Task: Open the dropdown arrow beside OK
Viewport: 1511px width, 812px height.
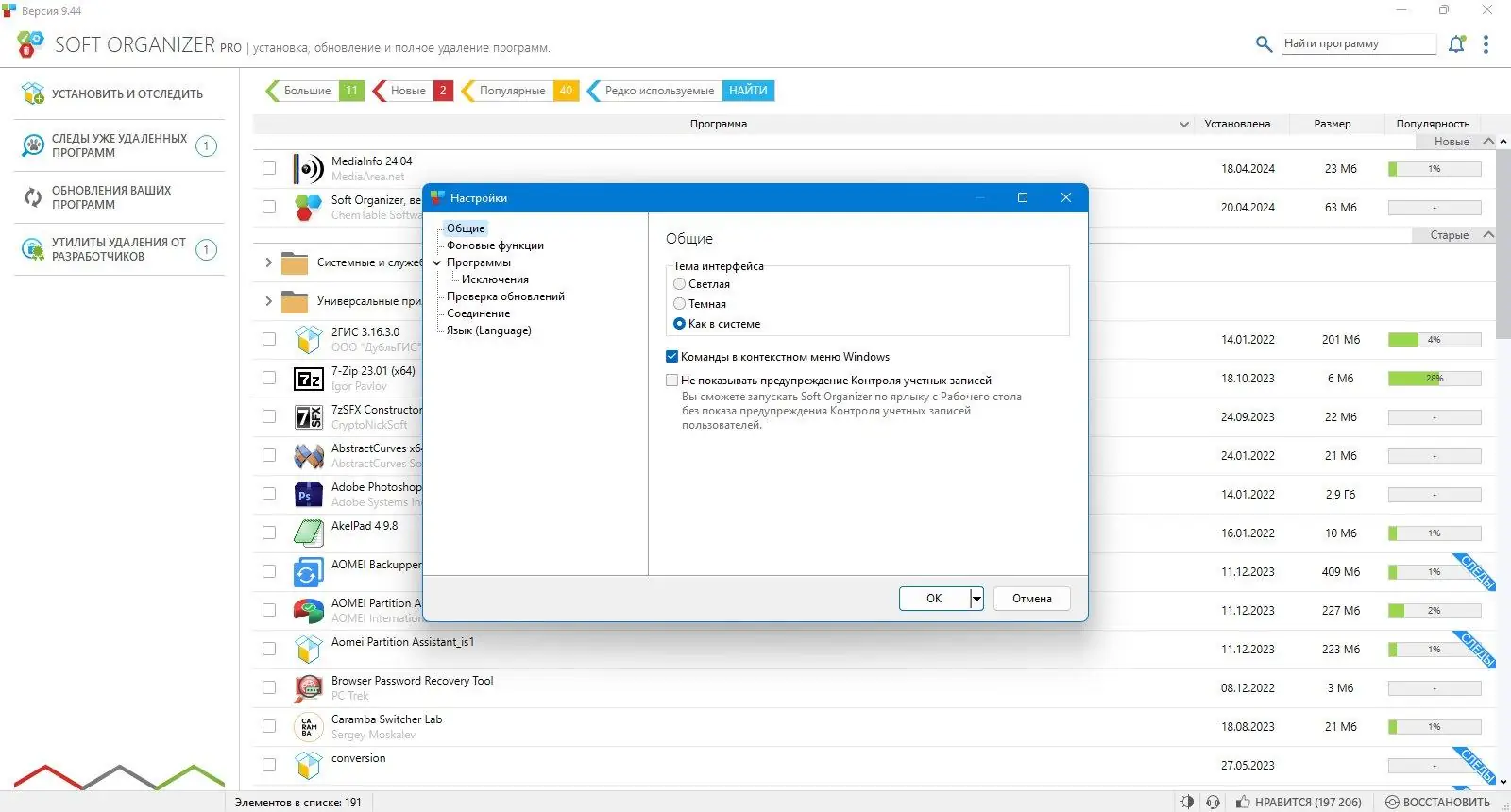Action: [x=976, y=599]
